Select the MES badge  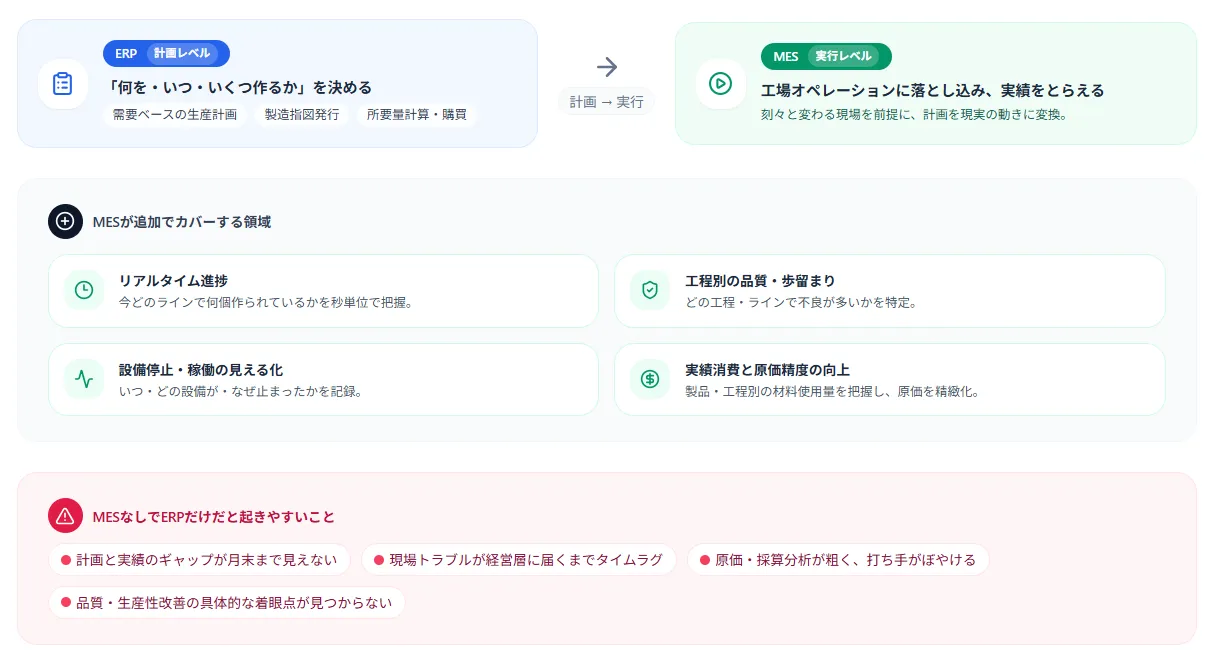pyautogui.click(x=785, y=57)
